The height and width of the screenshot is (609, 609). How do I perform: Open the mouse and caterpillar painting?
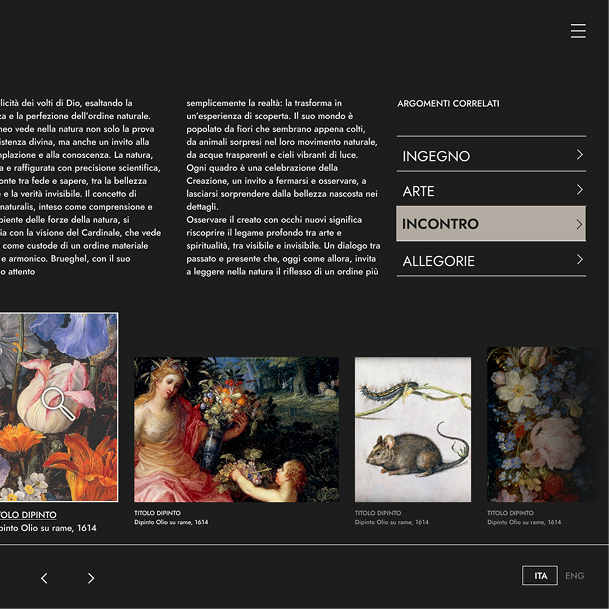coord(413,429)
